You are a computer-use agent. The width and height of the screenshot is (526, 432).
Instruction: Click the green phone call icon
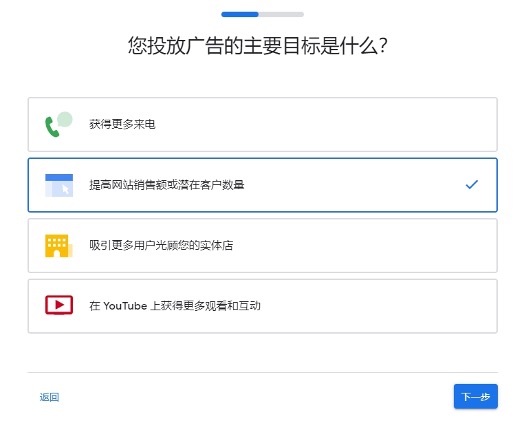(59, 124)
